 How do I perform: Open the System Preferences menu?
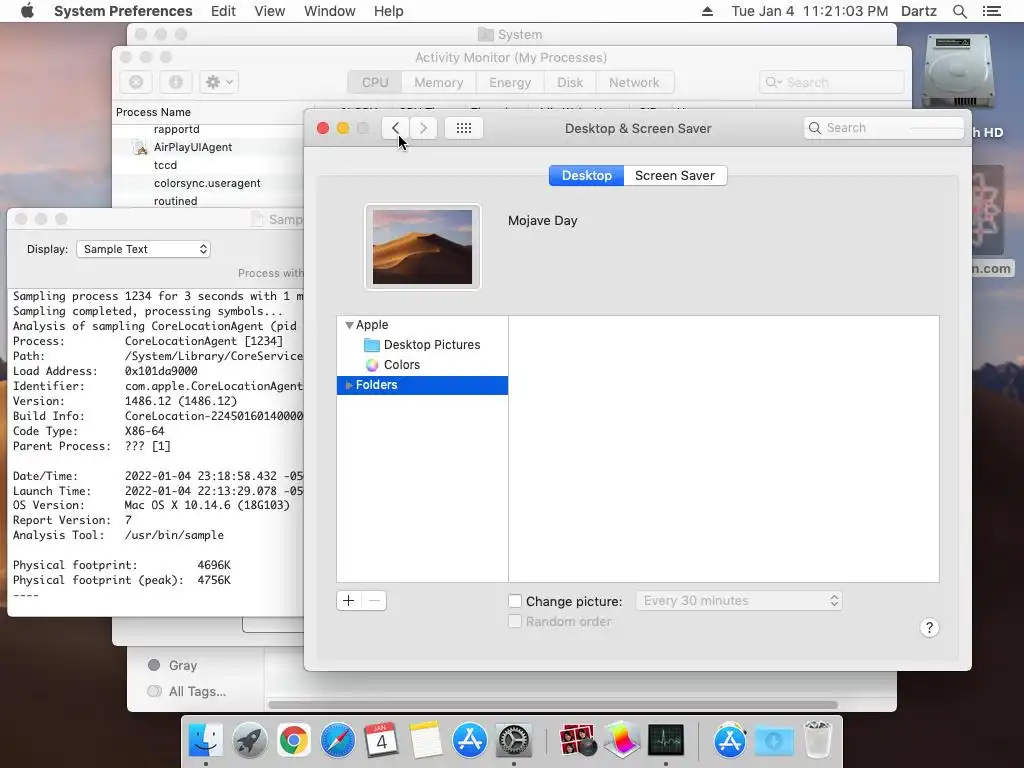123,11
